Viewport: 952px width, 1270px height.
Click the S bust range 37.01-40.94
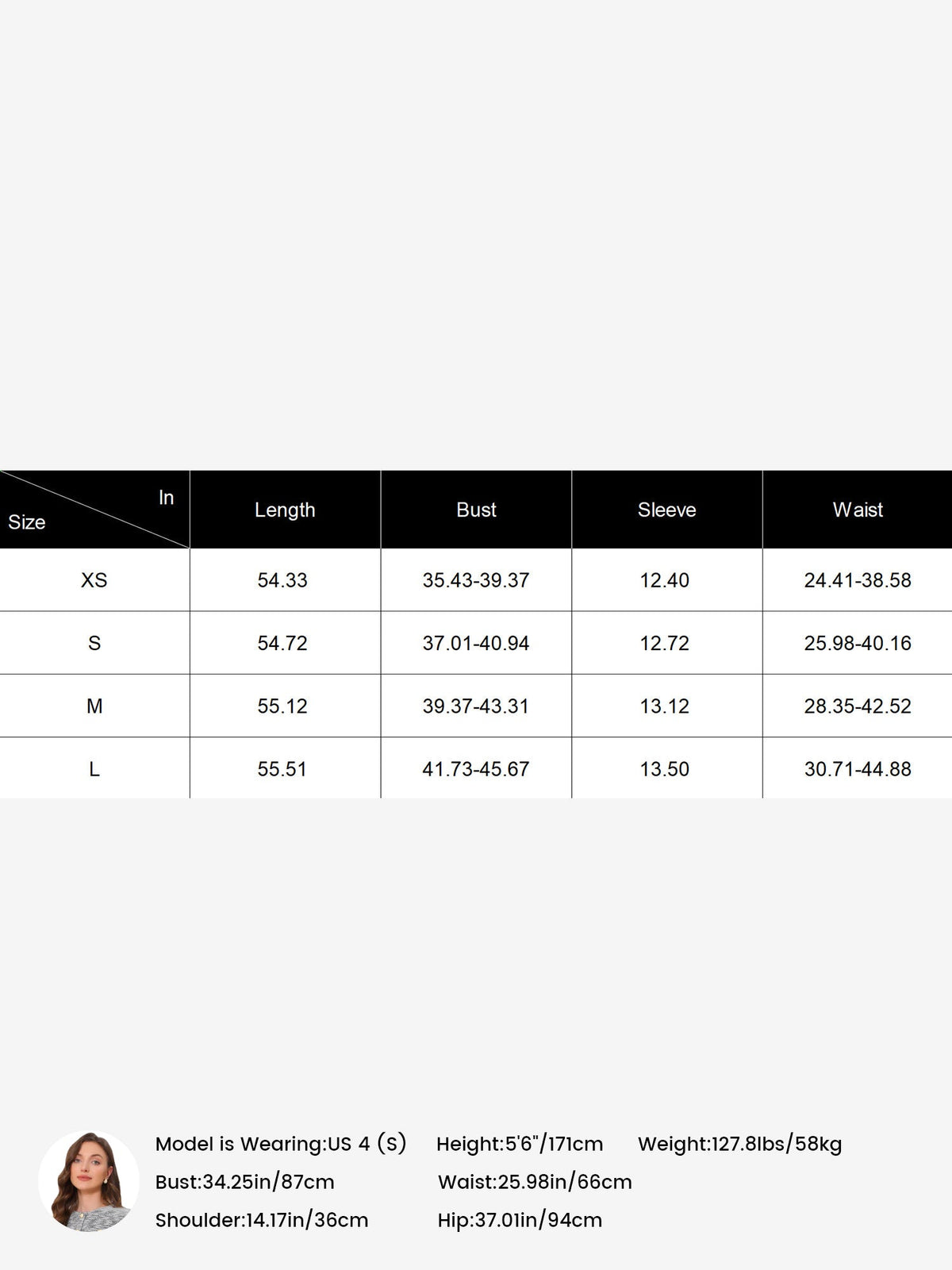(476, 643)
